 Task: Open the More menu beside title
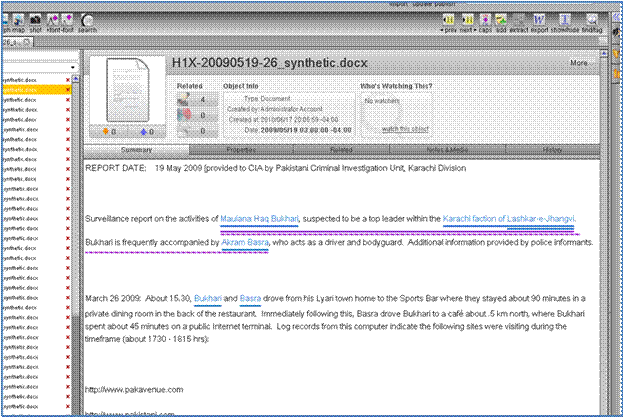(x=579, y=63)
